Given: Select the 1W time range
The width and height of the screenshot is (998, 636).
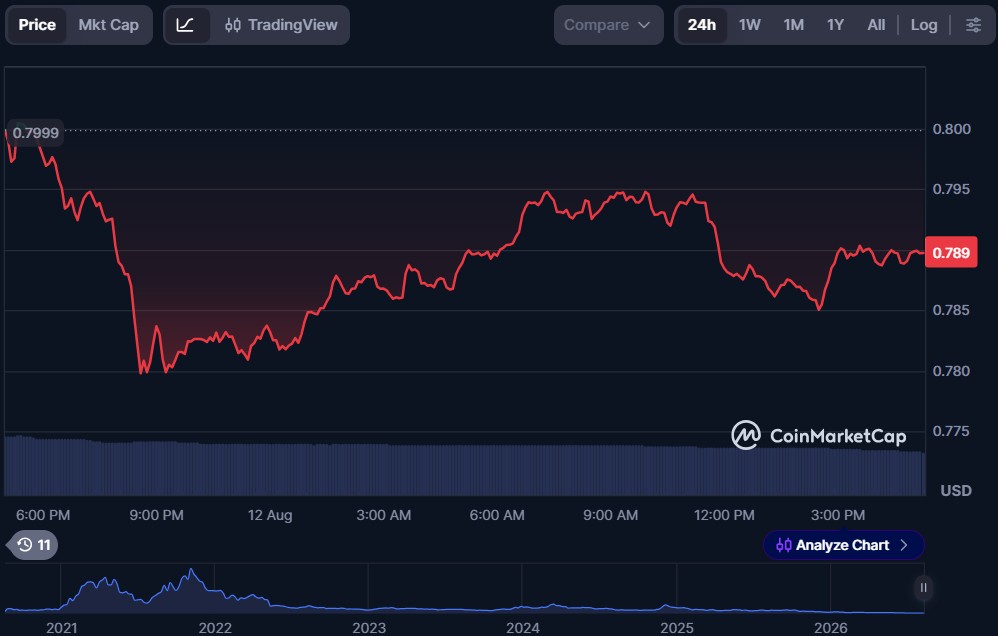Looking at the screenshot, I should (x=750, y=25).
